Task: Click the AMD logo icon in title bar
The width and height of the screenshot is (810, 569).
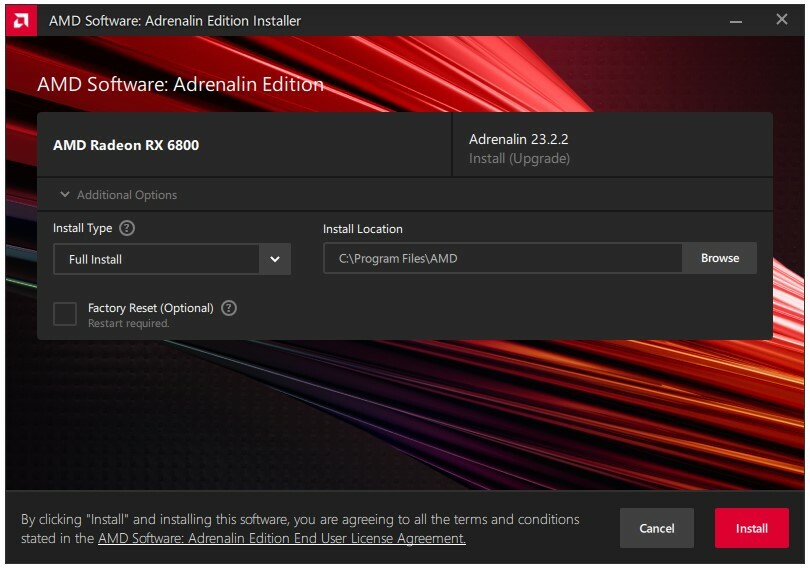Action: (x=21, y=21)
